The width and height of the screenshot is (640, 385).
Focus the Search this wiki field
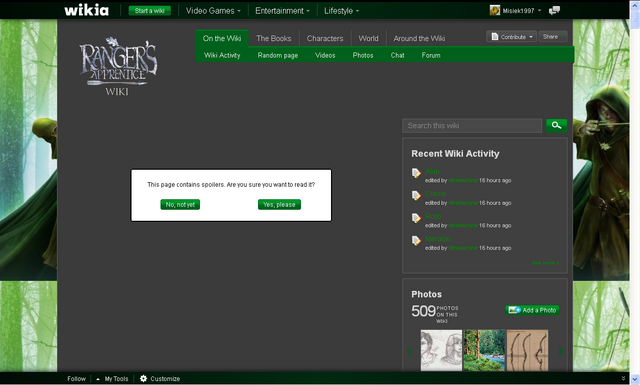click(472, 126)
